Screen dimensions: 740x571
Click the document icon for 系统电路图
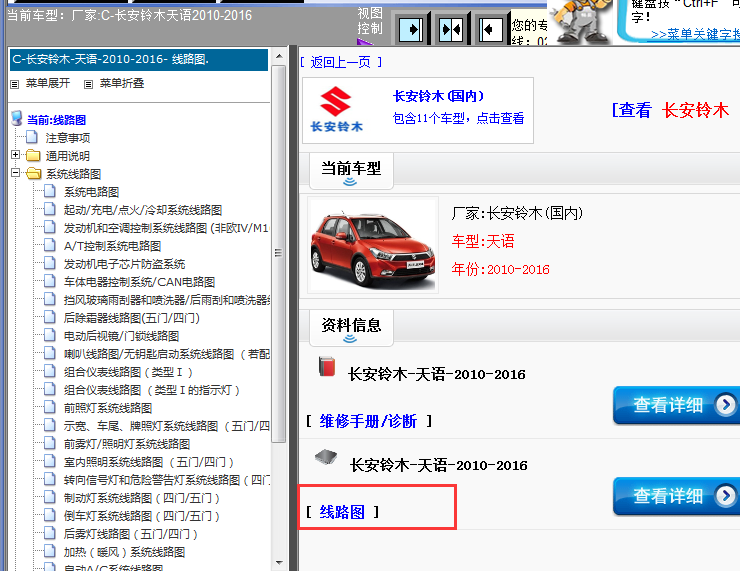pyautogui.click(x=50, y=191)
